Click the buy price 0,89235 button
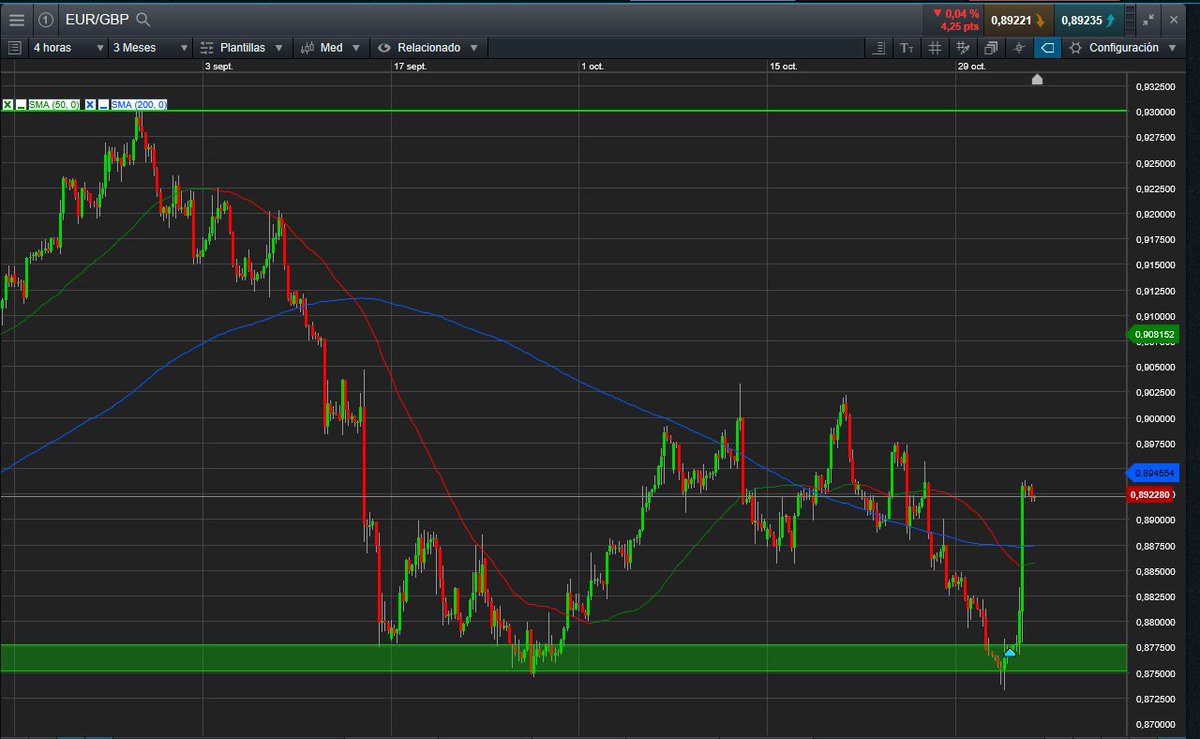This screenshot has width=1200, height=739. pyautogui.click(x=1087, y=19)
